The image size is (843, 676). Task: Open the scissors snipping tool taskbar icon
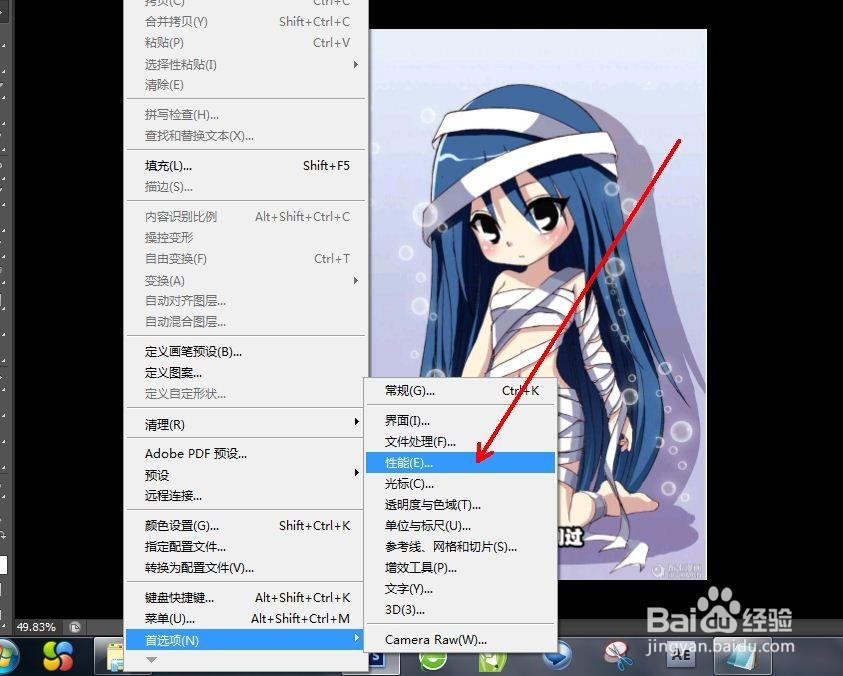coord(618,656)
